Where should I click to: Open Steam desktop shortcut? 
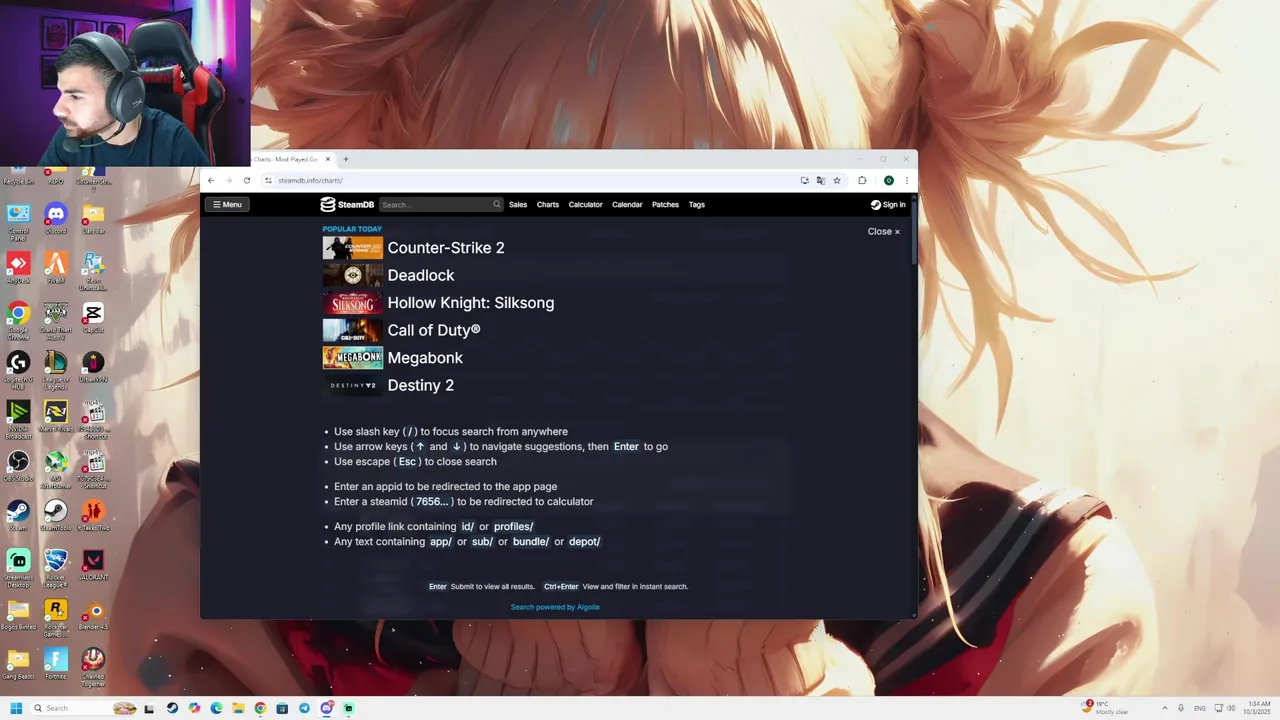point(18,516)
